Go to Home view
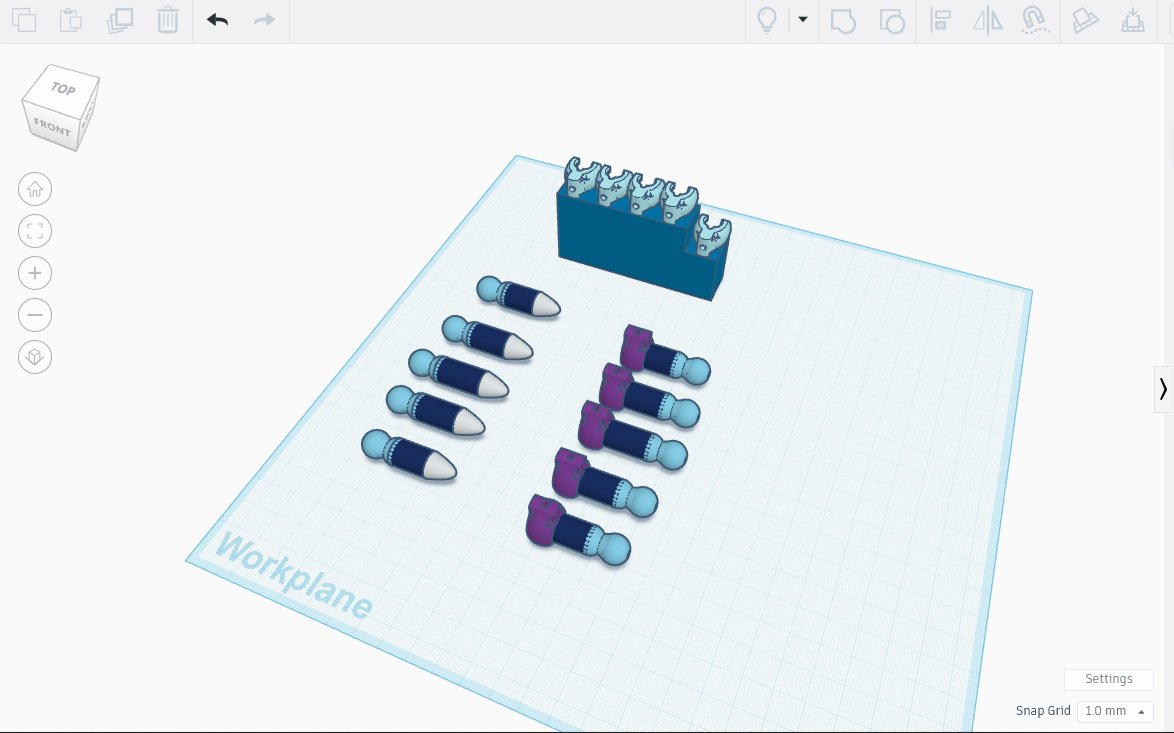Image resolution: width=1174 pixels, height=733 pixels. 35,189
